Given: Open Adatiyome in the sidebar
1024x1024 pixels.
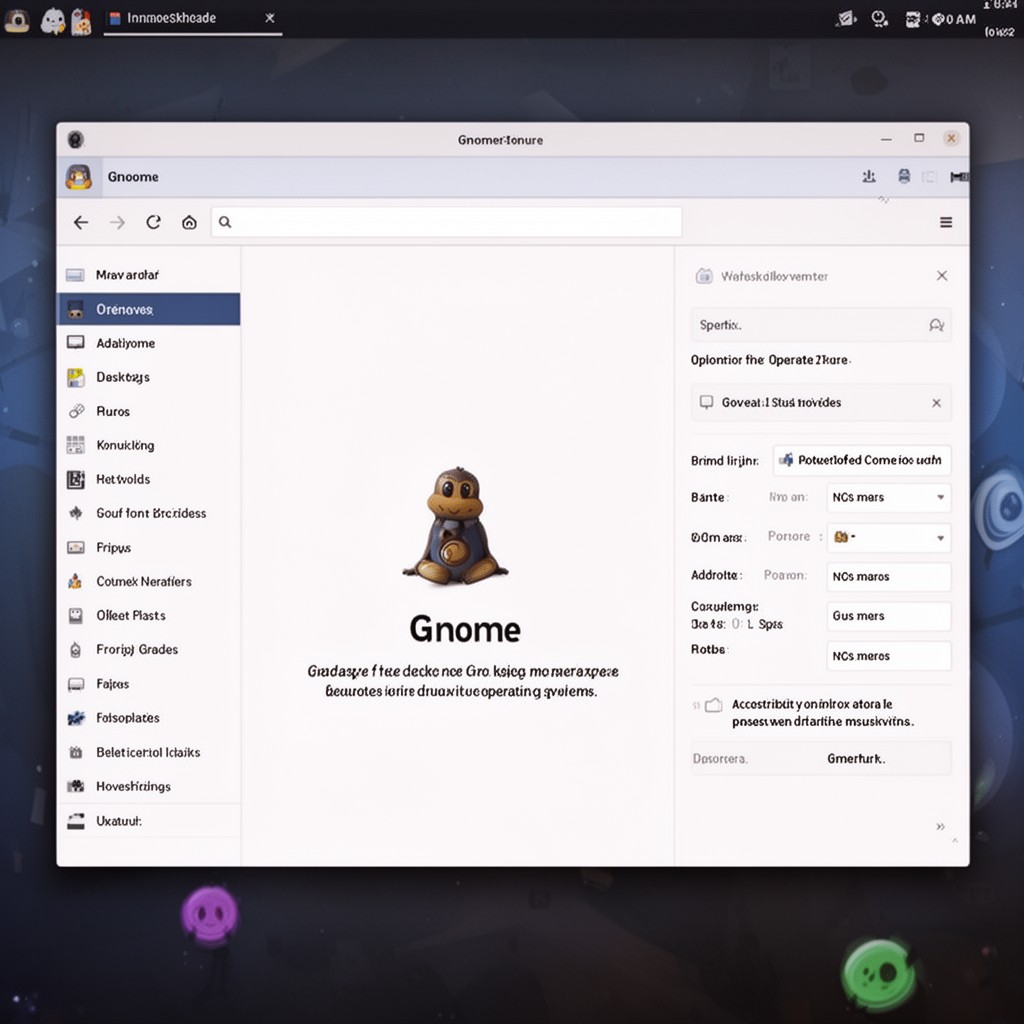Looking at the screenshot, I should coord(149,343).
